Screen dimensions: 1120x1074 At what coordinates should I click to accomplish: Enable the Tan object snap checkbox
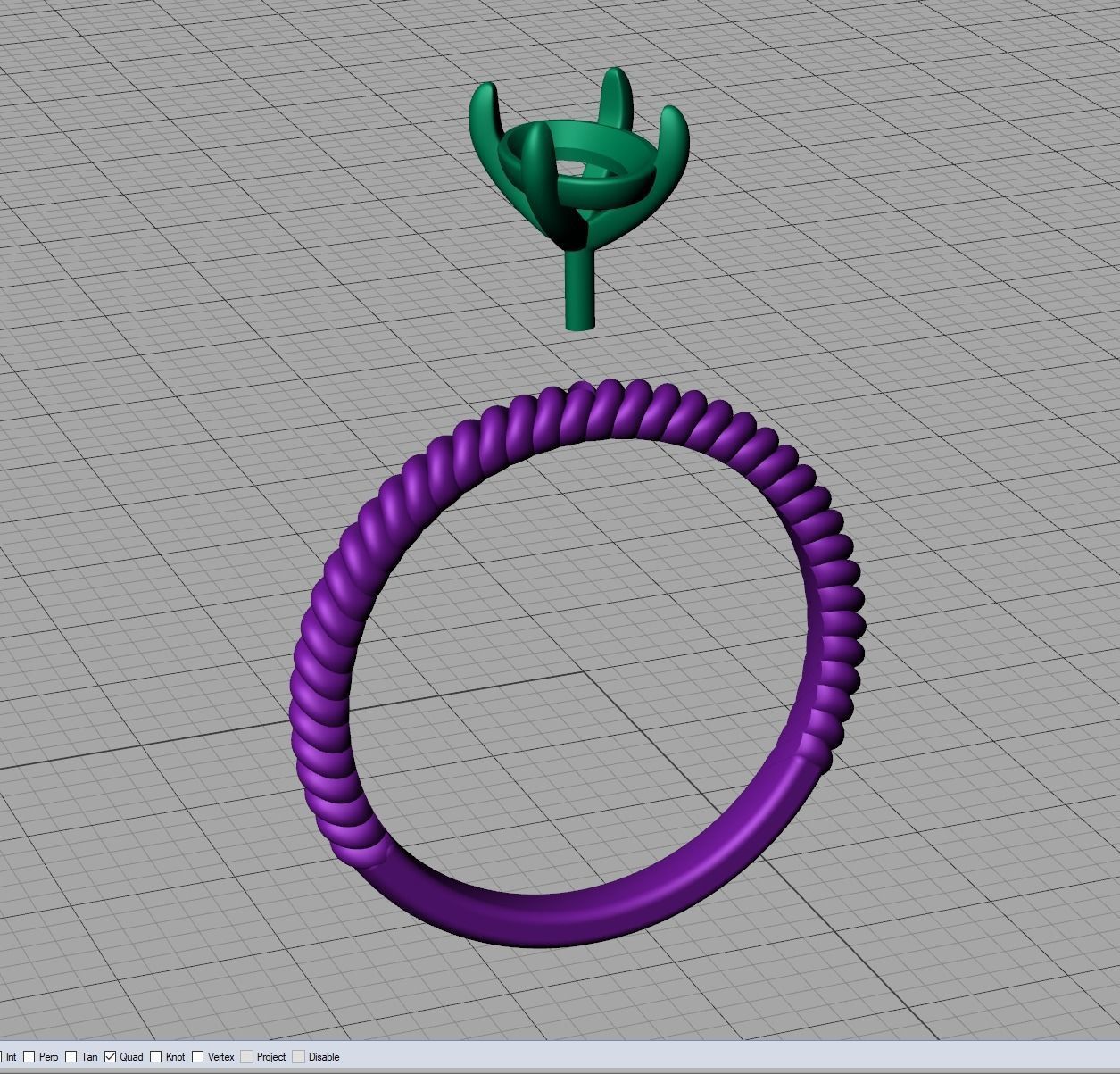(71, 1057)
